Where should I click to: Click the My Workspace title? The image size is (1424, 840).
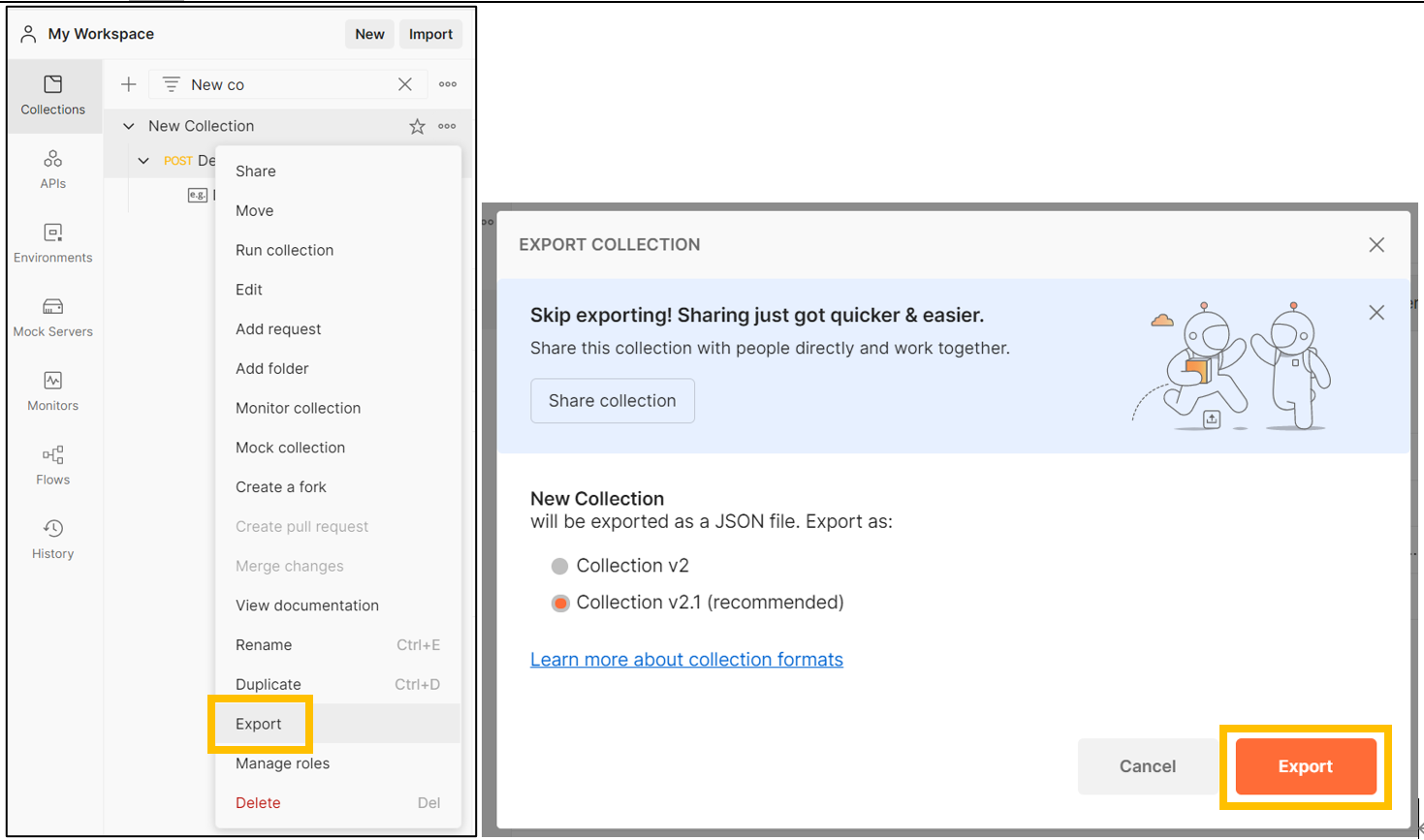click(101, 34)
